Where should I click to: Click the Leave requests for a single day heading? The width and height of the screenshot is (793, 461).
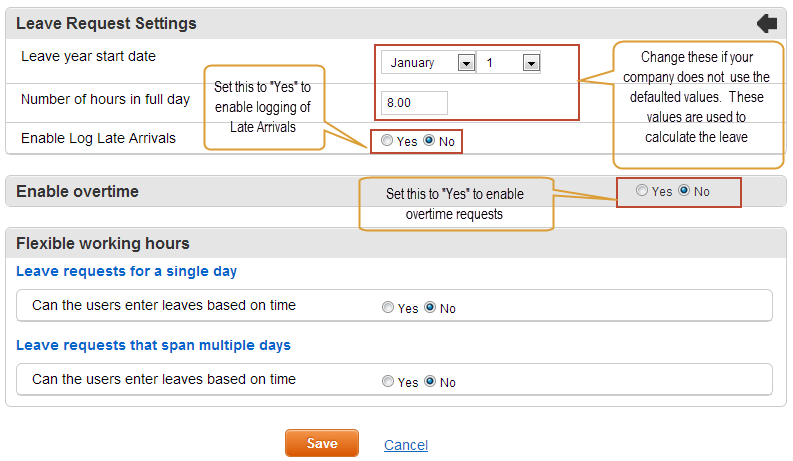click(x=126, y=271)
